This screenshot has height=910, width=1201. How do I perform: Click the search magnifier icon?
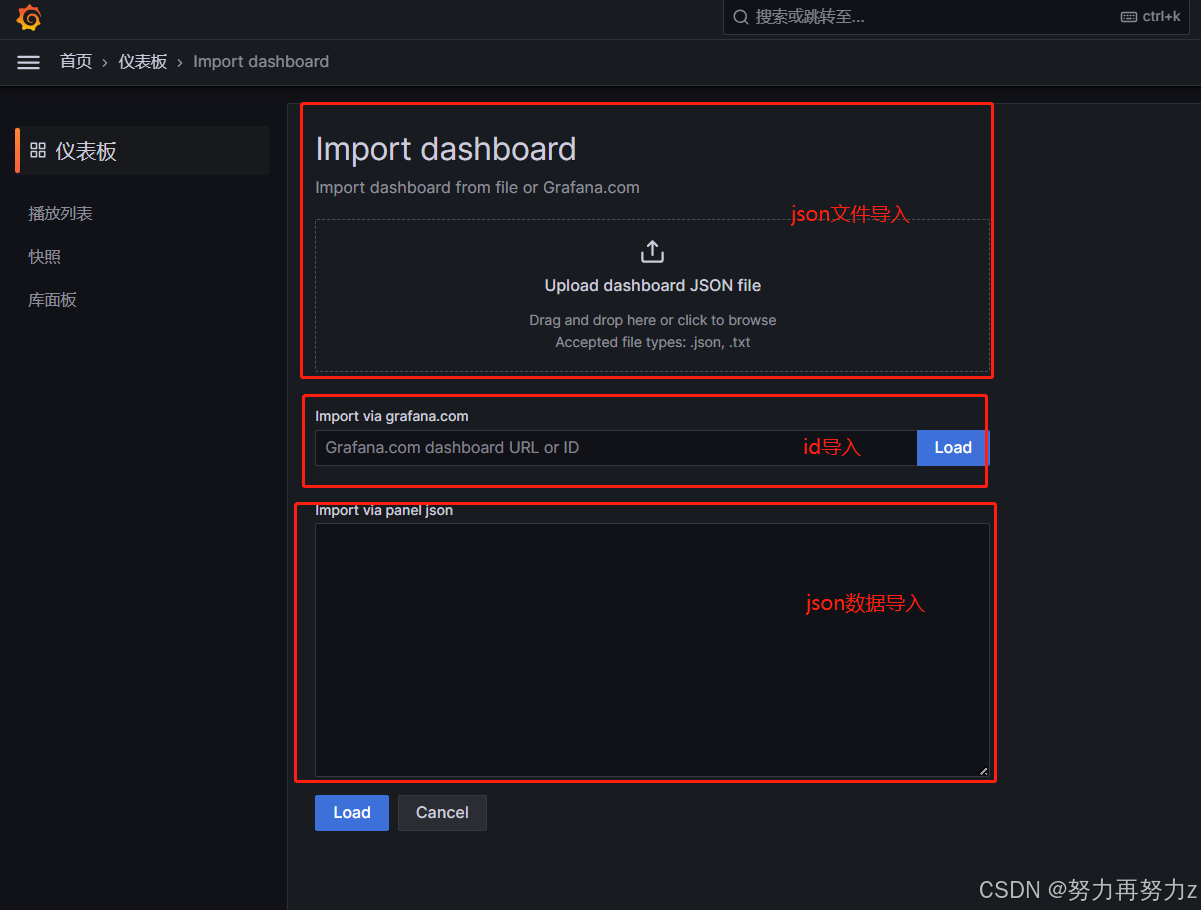coord(741,17)
